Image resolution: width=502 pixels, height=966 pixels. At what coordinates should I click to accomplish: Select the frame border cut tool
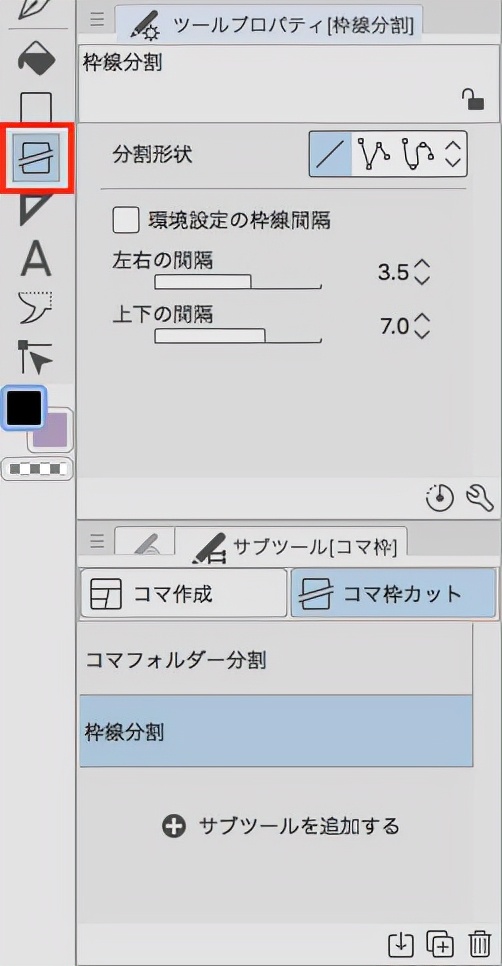(x=37, y=158)
